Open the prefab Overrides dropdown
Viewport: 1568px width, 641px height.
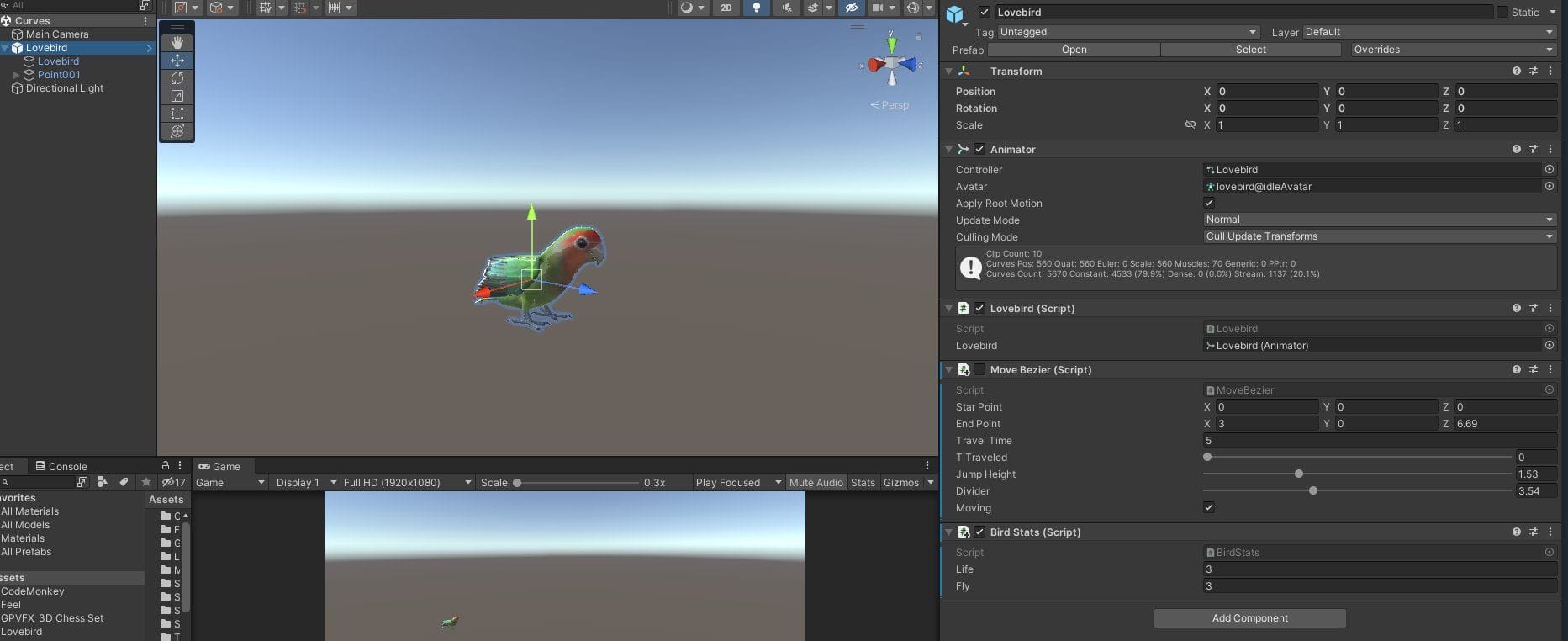coord(1453,50)
